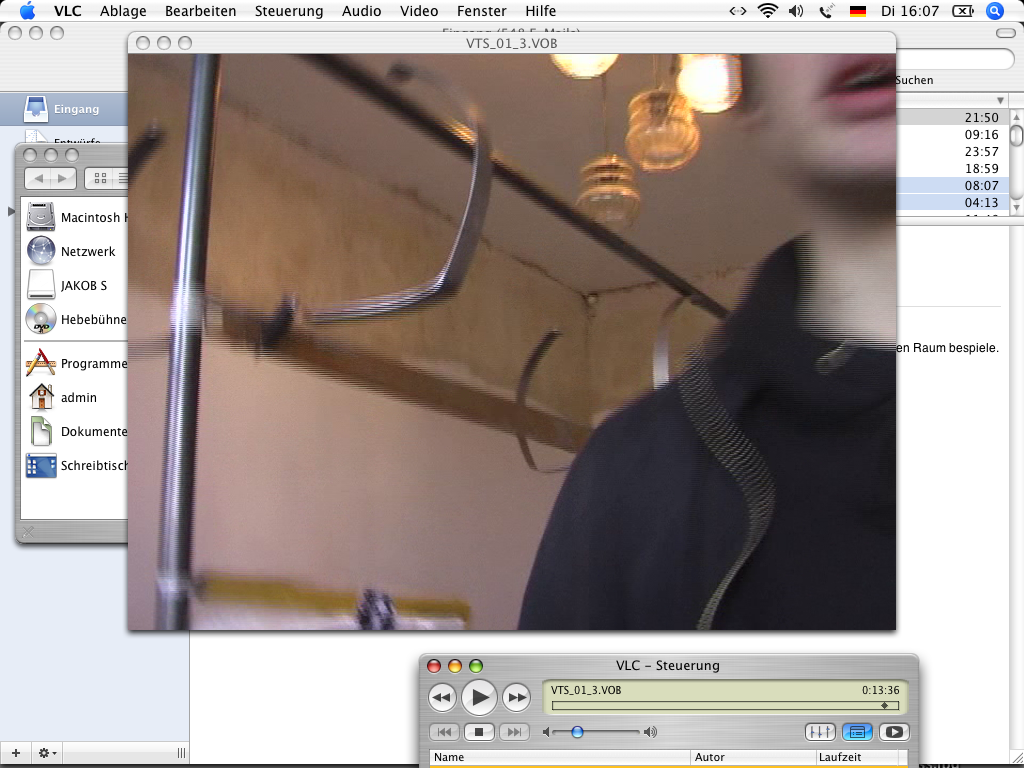Toggle fullscreen video with the VLC button
The height and width of the screenshot is (768, 1024).
[894, 732]
